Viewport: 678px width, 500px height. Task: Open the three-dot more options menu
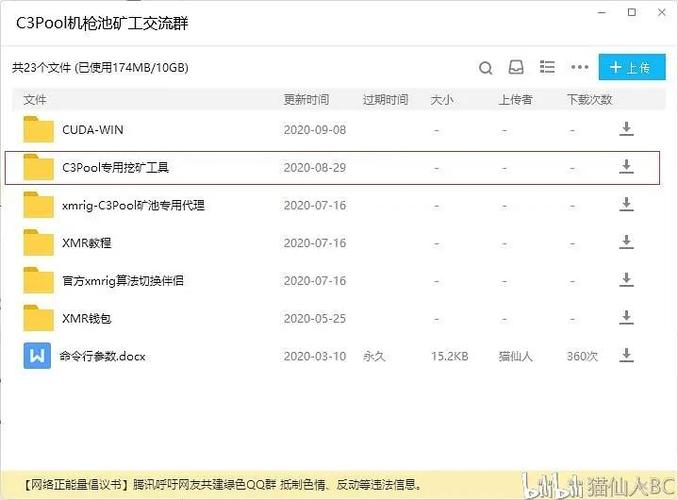[x=579, y=67]
